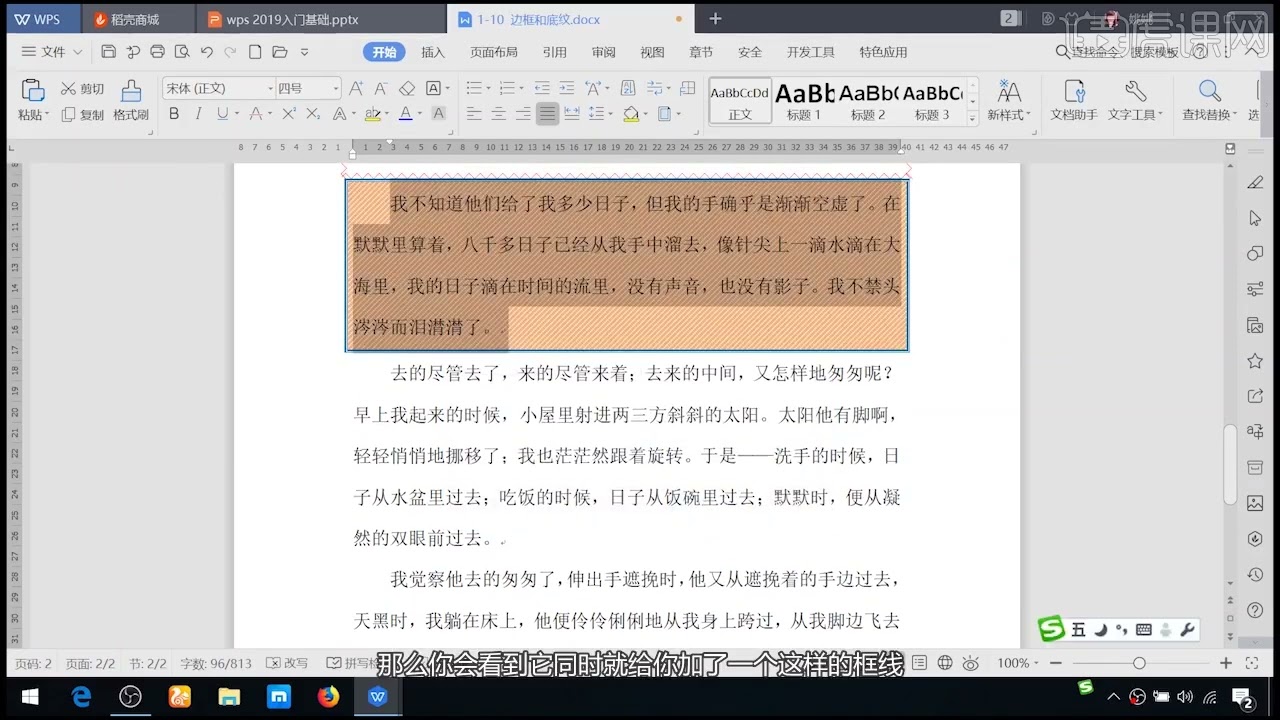Open Firefox from Windows taskbar
The height and width of the screenshot is (720, 1280).
coord(328,697)
